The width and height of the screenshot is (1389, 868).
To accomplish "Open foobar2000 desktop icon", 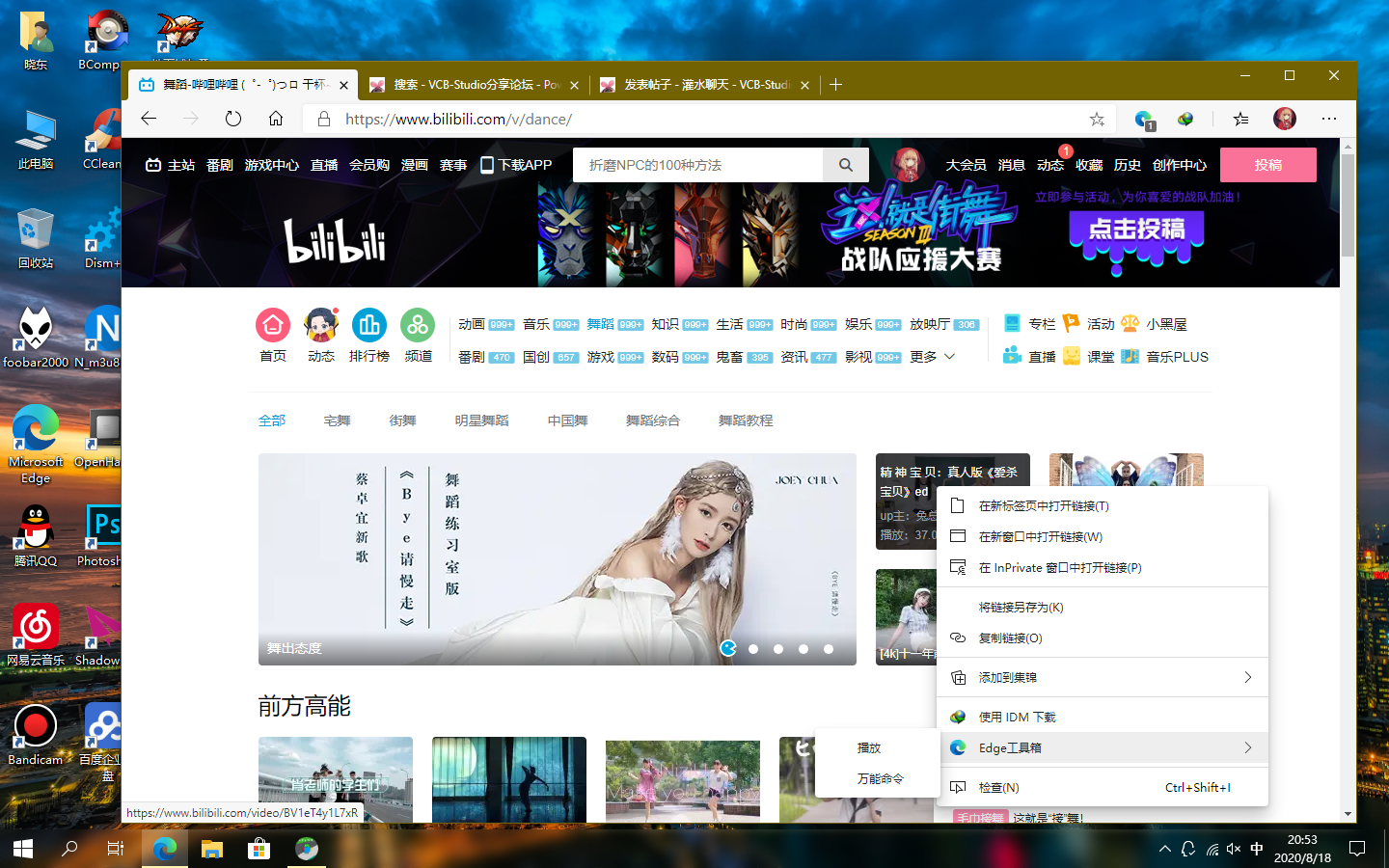I will [36, 337].
